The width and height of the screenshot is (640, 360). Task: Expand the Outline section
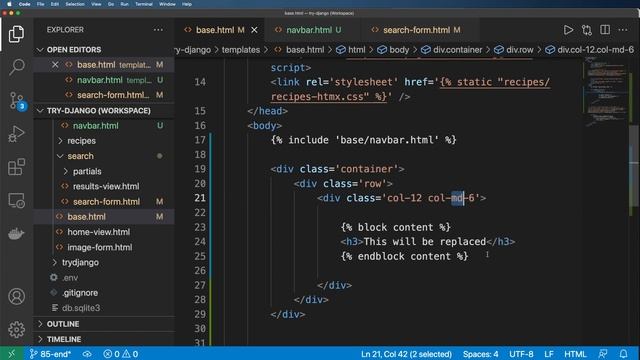[63, 324]
